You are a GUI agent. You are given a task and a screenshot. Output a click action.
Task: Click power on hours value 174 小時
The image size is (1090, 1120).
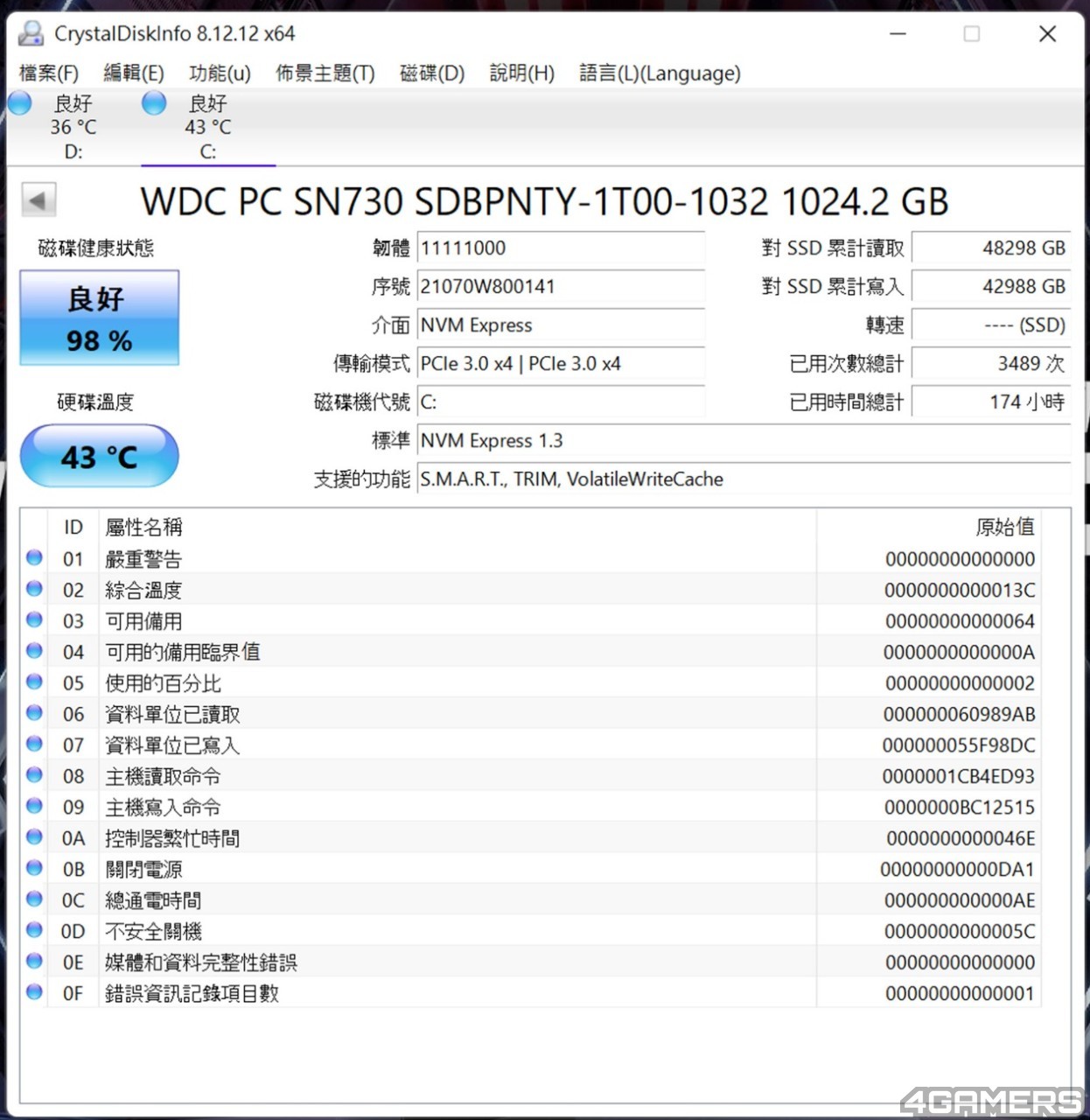tap(992, 402)
